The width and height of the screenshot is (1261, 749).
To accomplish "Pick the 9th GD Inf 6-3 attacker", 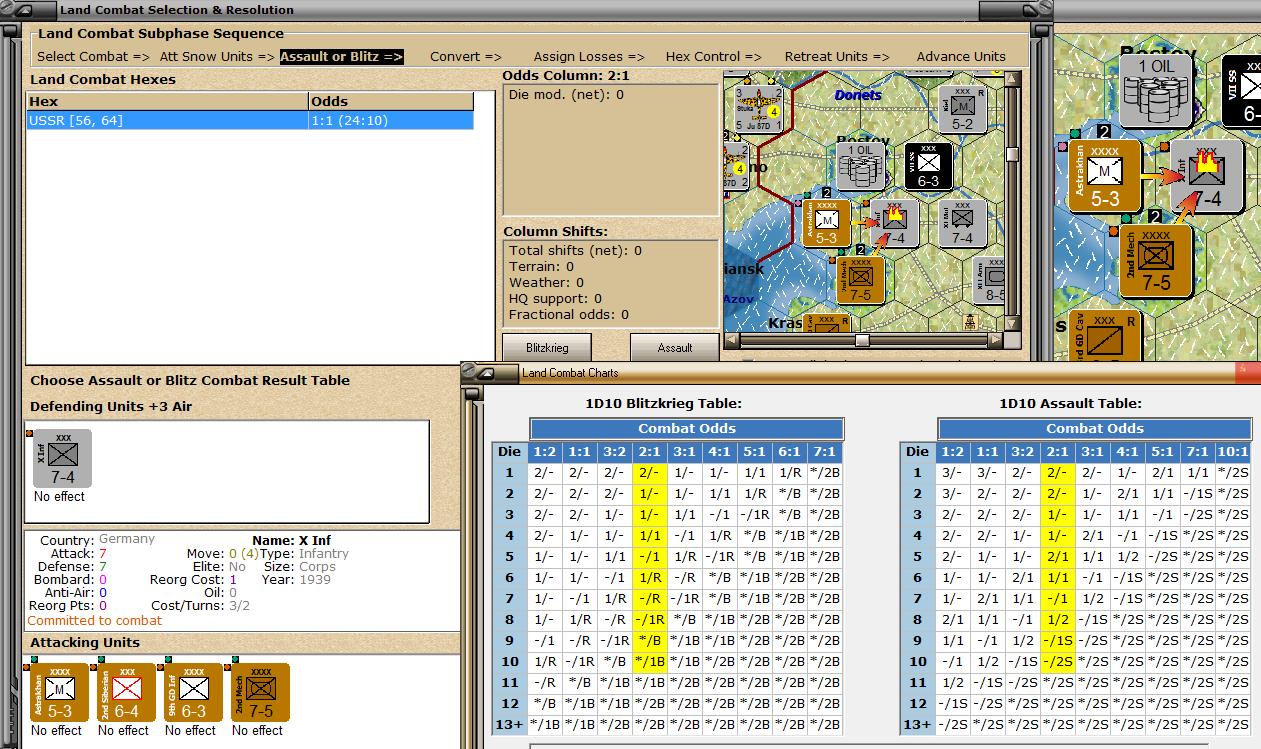I will tap(193, 693).
